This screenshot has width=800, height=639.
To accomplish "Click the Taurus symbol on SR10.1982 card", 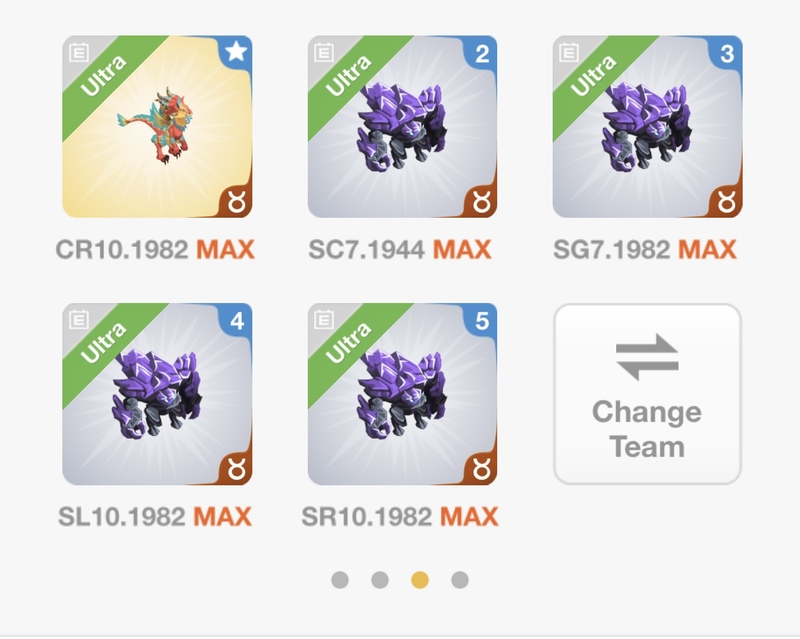I will [x=481, y=469].
